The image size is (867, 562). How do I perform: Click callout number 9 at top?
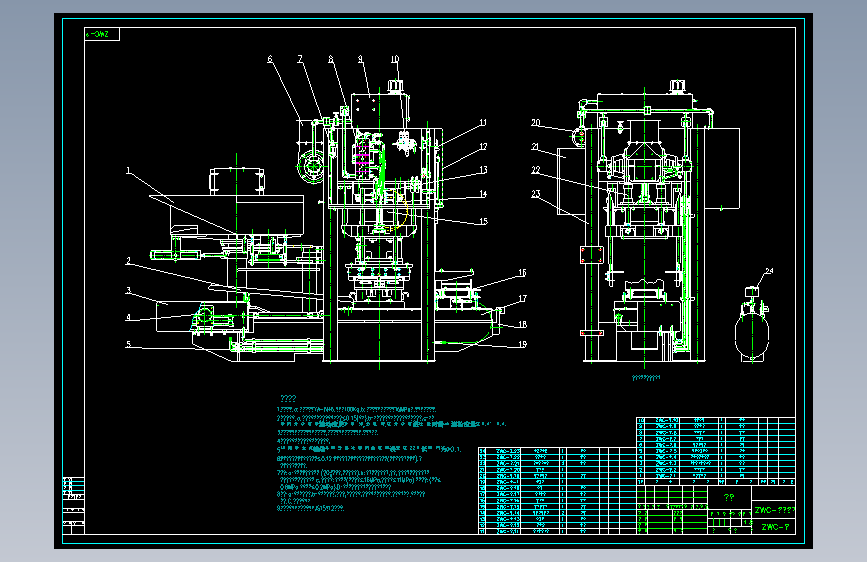(x=361, y=59)
